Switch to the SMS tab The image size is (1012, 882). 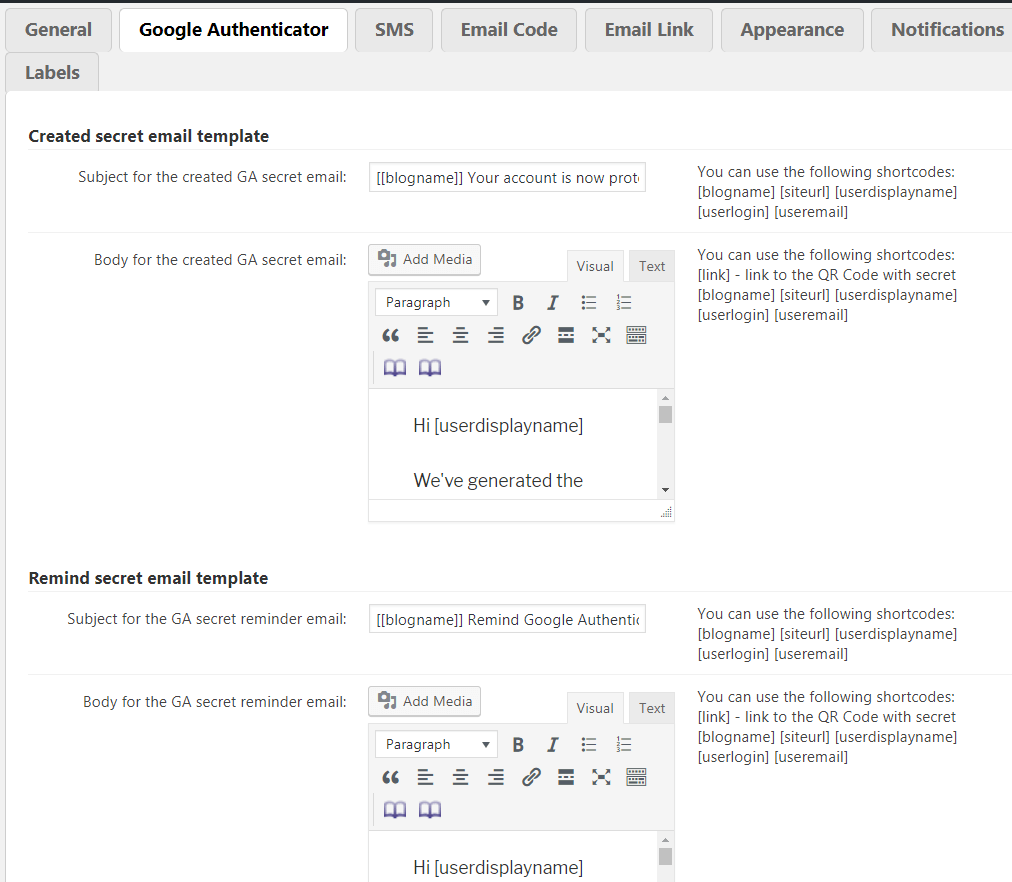(x=394, y=30)
